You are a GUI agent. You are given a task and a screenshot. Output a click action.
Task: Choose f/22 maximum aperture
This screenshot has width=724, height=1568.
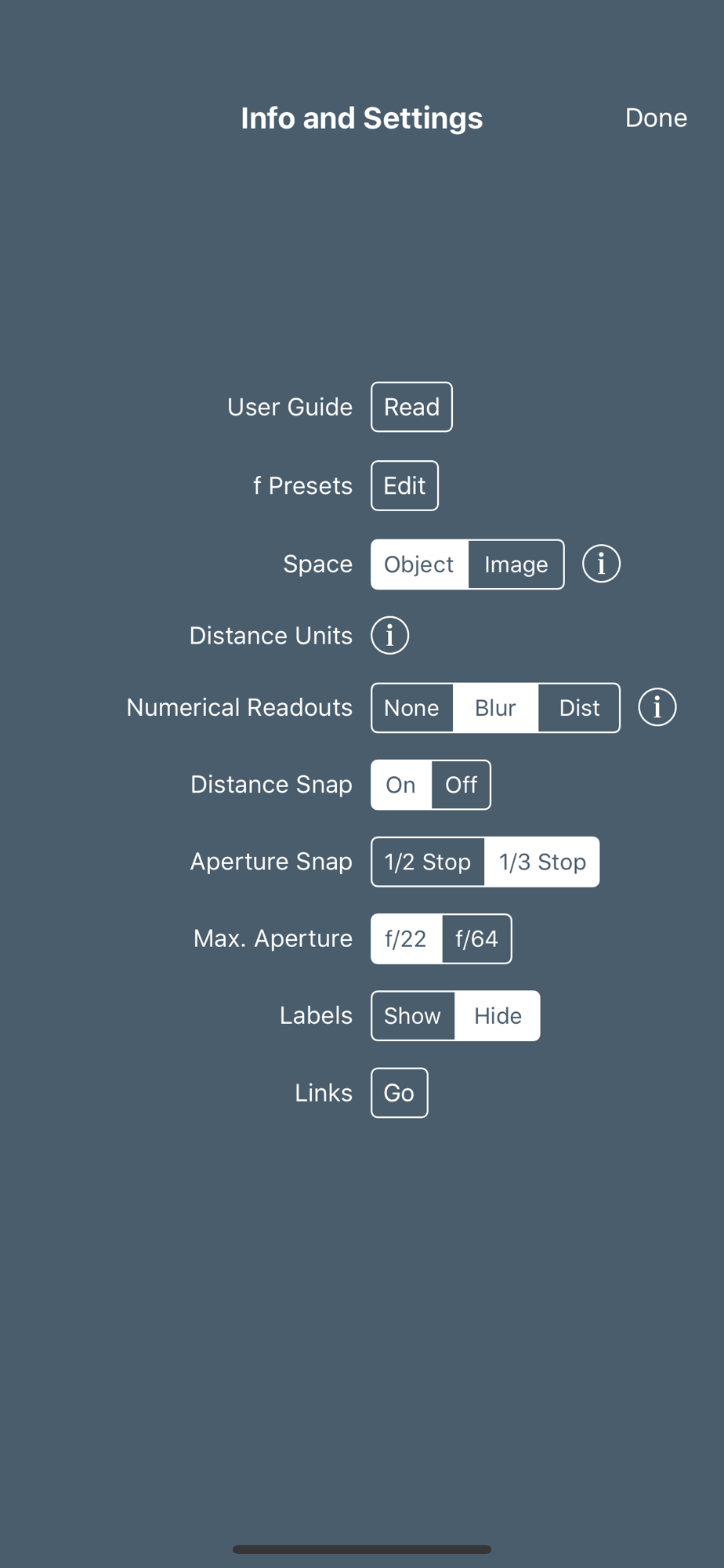point(406,938)
